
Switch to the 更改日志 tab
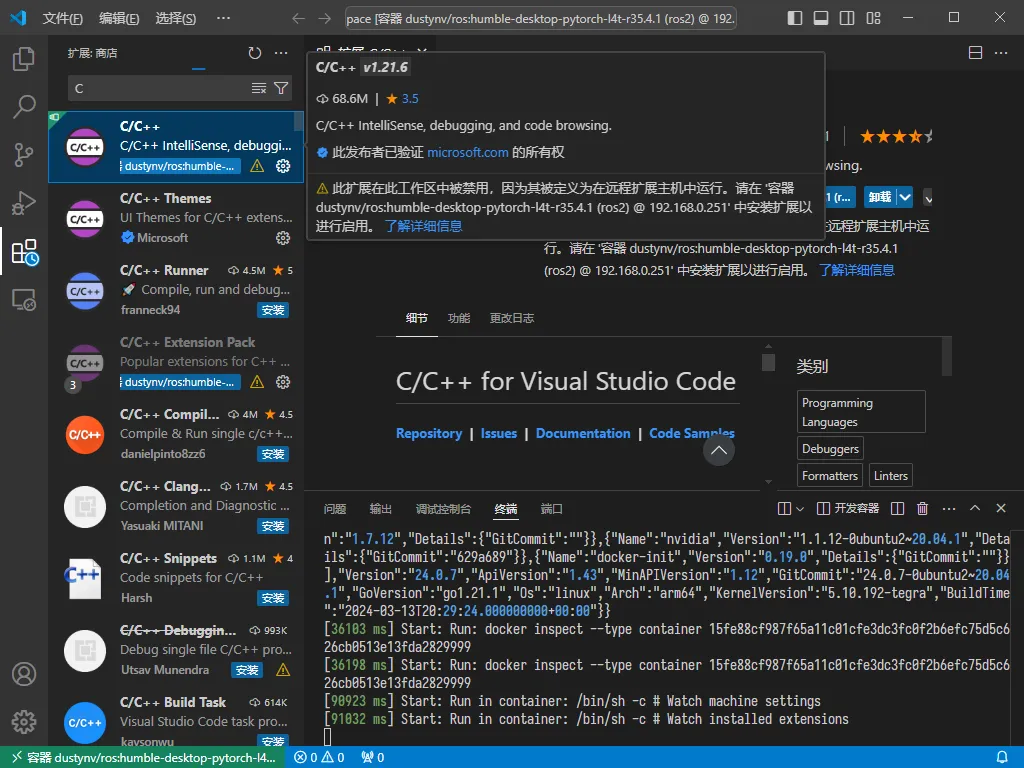coord(512,318)
